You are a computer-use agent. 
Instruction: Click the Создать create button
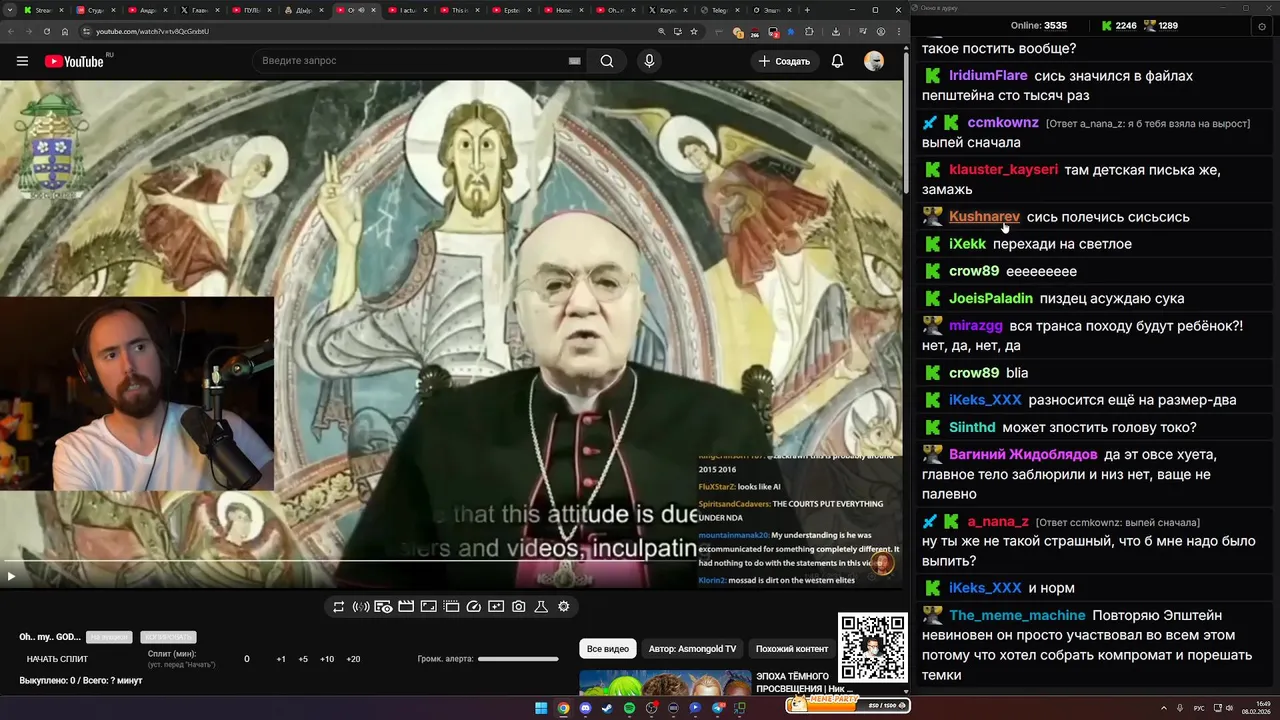784,61
